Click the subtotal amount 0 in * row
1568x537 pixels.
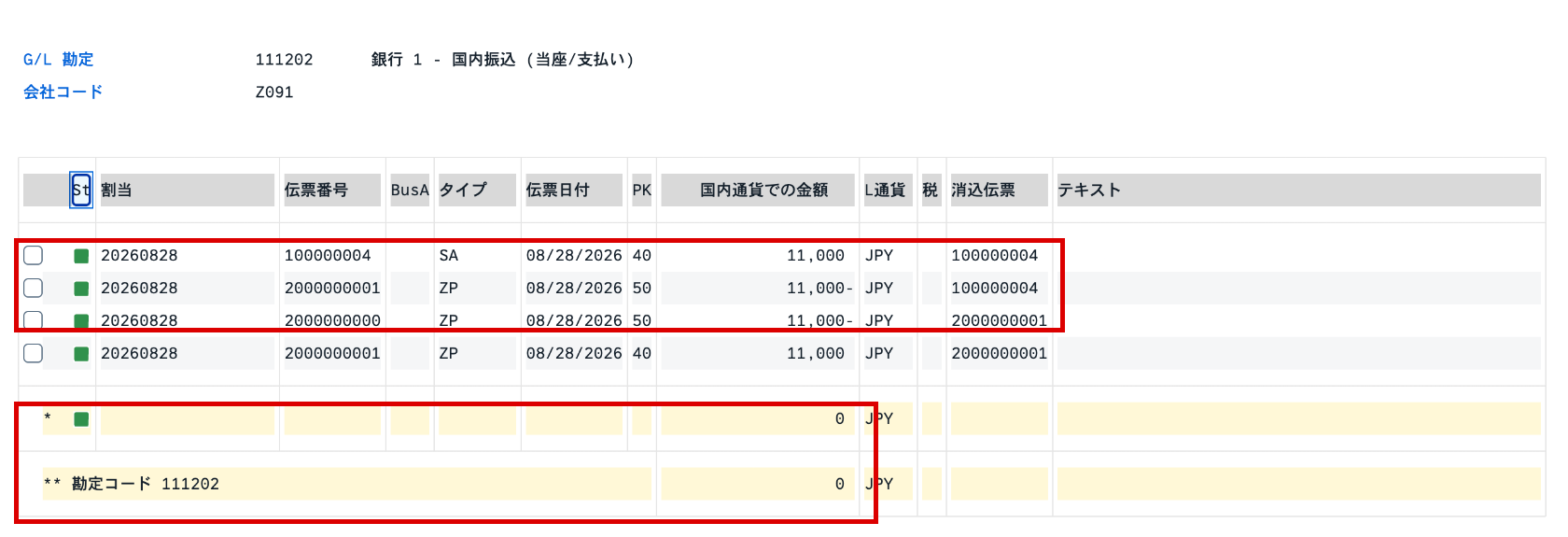[x=839, y=418]
